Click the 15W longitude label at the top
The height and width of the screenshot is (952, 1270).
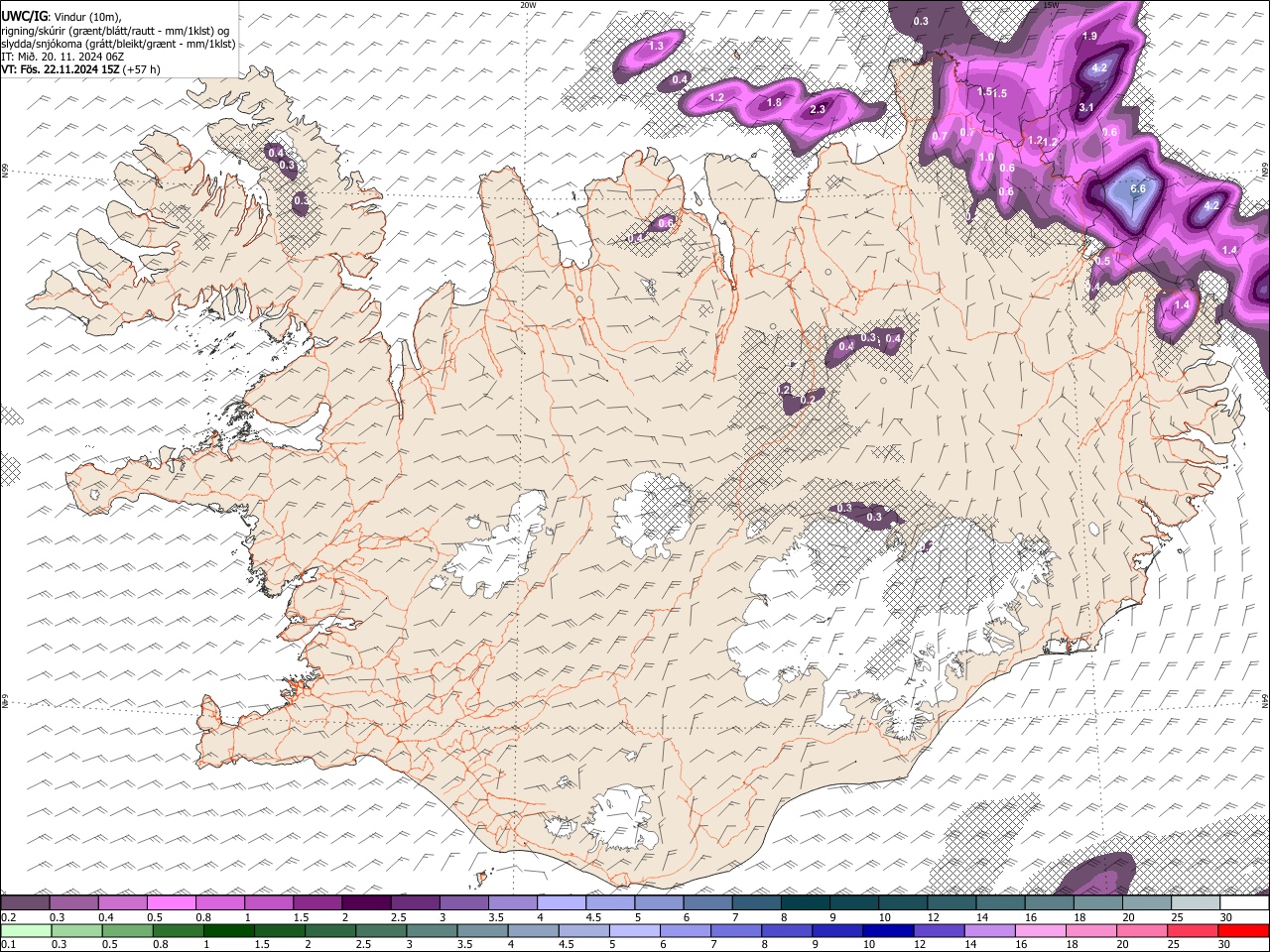(1051, 4)
